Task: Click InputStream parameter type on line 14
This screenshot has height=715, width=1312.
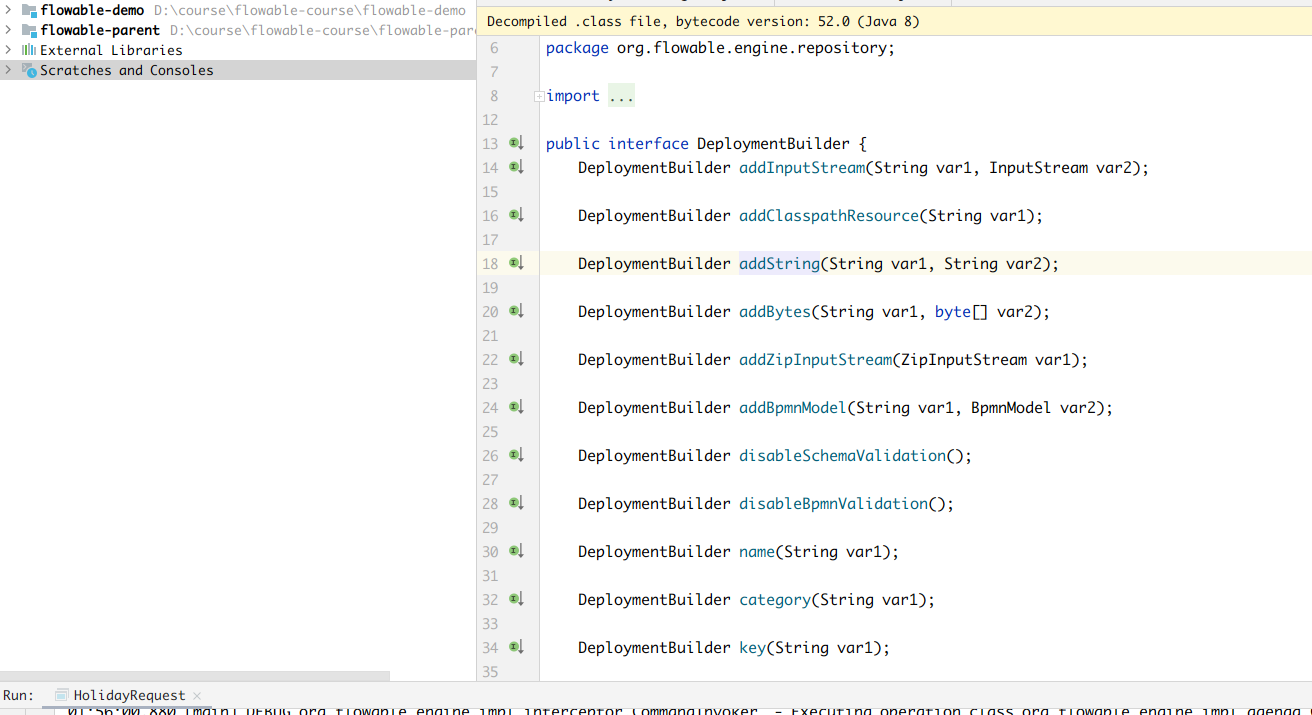Action: click(x=1038, y=168)
